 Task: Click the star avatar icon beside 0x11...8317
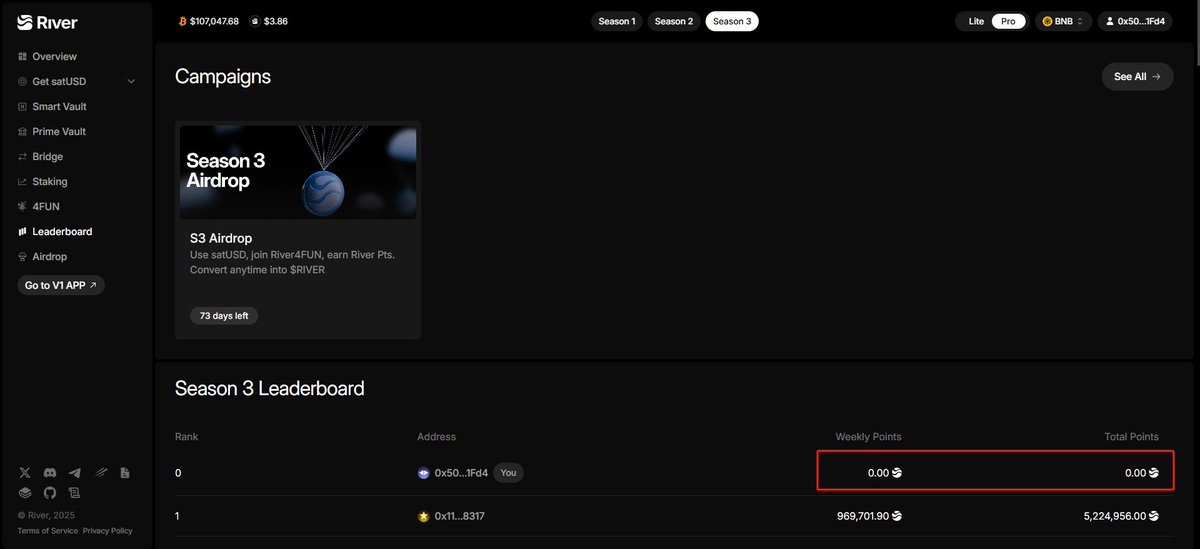pyautogui.click(x=424, y=517)
